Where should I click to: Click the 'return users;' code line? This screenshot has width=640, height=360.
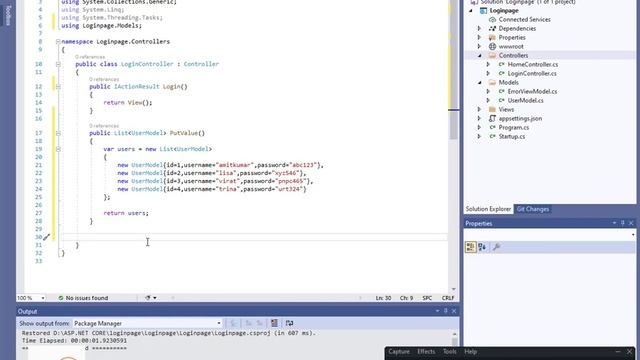point(126,213)
